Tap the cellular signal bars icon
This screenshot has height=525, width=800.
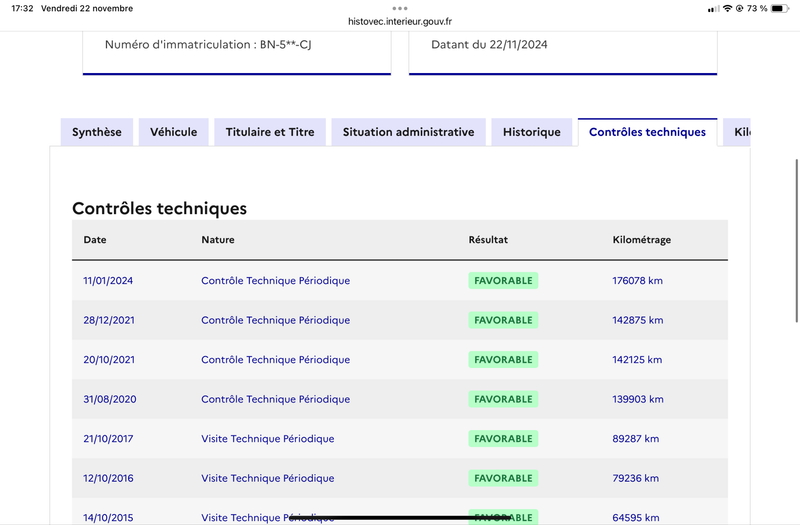coord(714,9)
